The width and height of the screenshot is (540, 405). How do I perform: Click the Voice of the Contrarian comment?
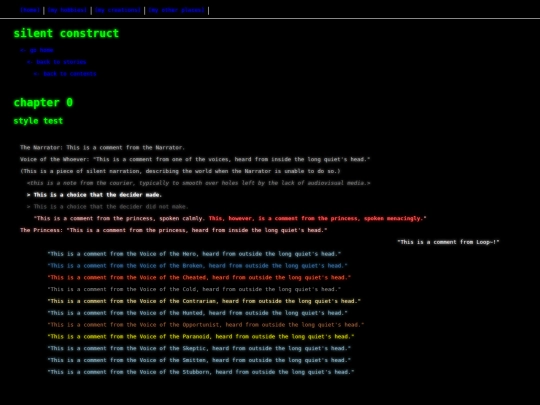pos(204,301)
